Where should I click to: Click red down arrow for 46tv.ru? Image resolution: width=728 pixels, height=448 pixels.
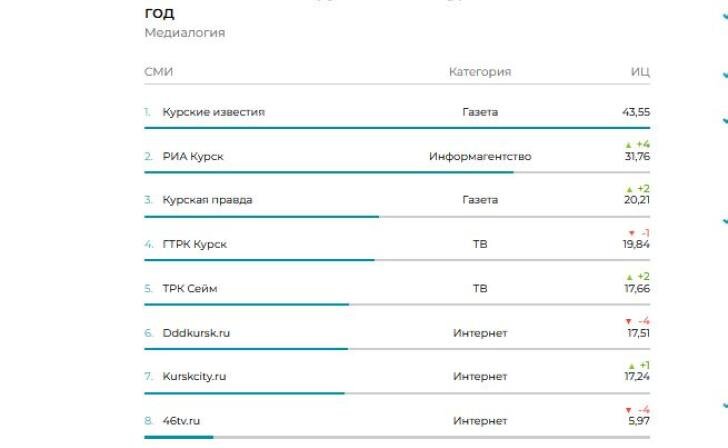629,410
